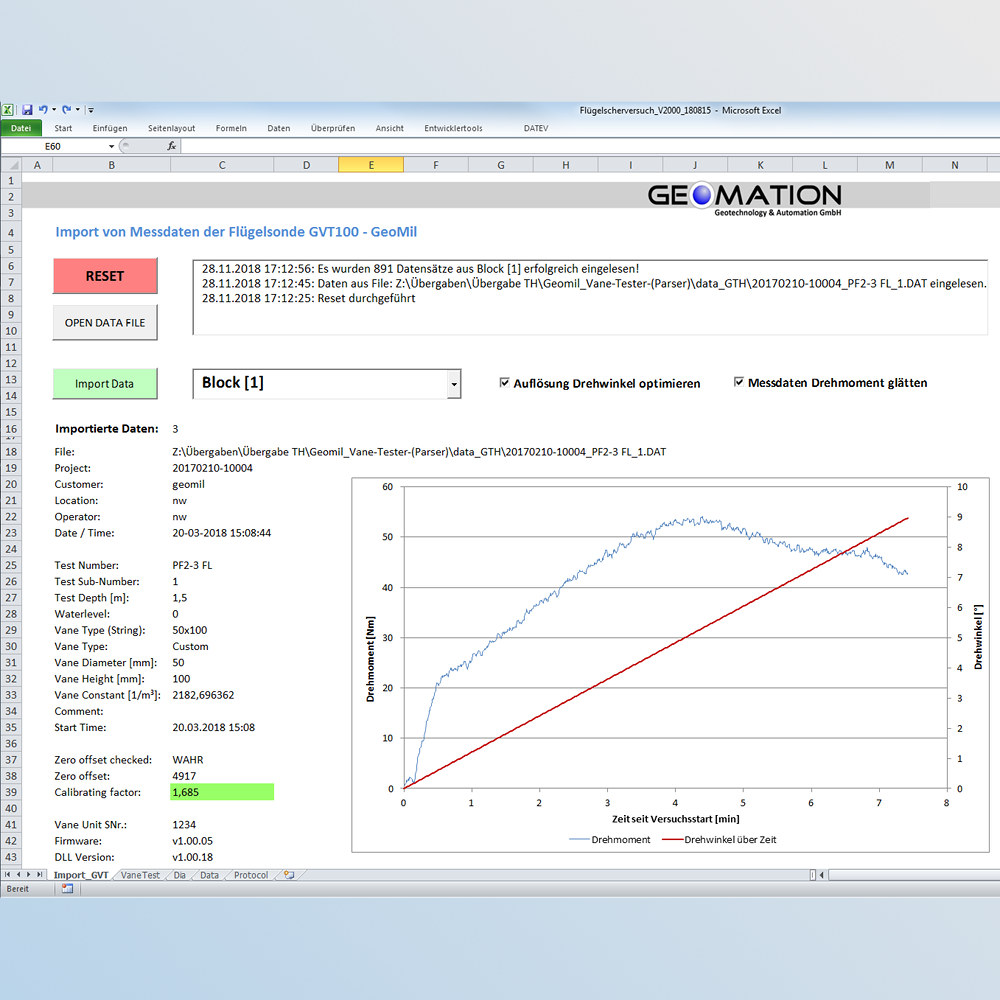
Task: Toggle Auflösung Drehwinkel optimieren checkbox
Action: 504,383
